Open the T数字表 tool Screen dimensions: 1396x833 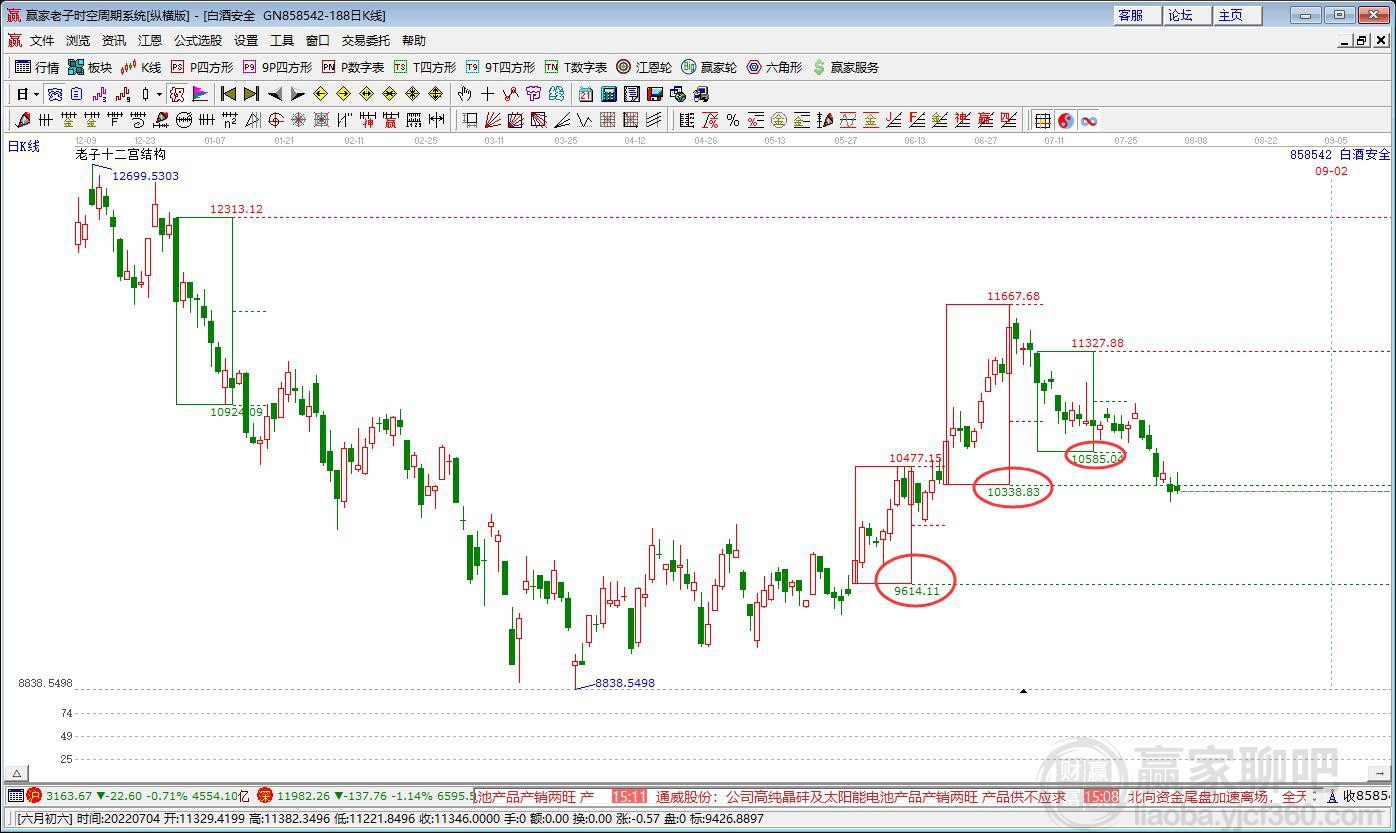pyautogui.click(x=576, y=67)
